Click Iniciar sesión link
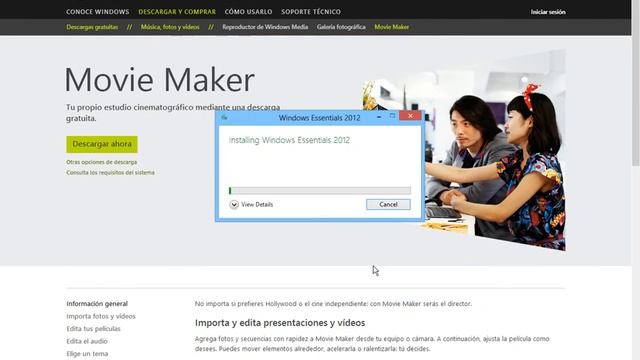 [x=548, y=12]
